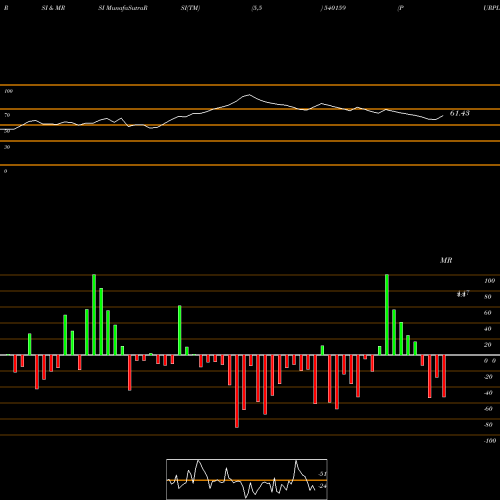Click the -100 label on the MR axis
Image resolution: width=500 pixels, height=500 pixels.
pos(490,441)
